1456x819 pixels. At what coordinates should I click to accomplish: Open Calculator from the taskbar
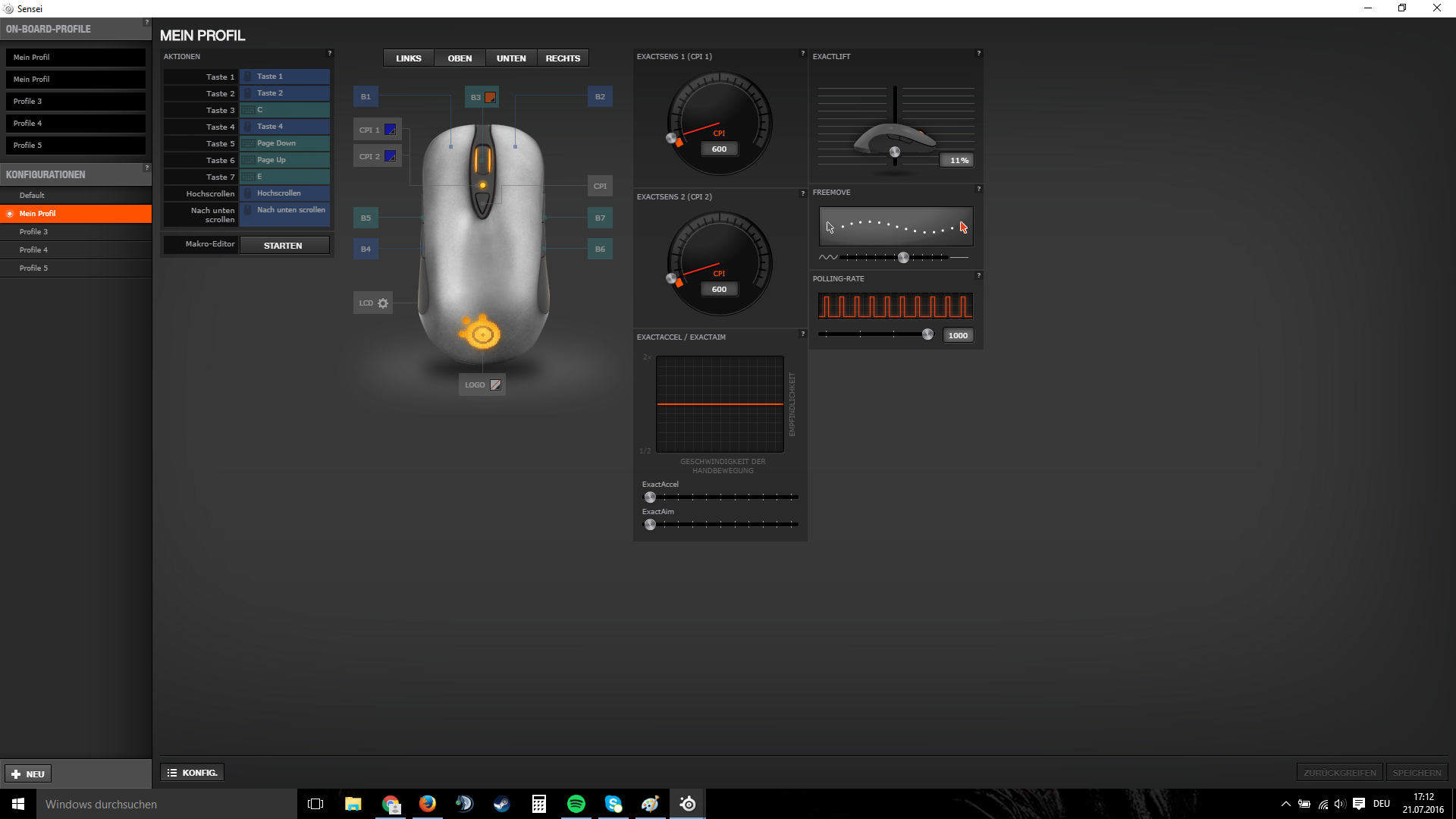point(538,804)
